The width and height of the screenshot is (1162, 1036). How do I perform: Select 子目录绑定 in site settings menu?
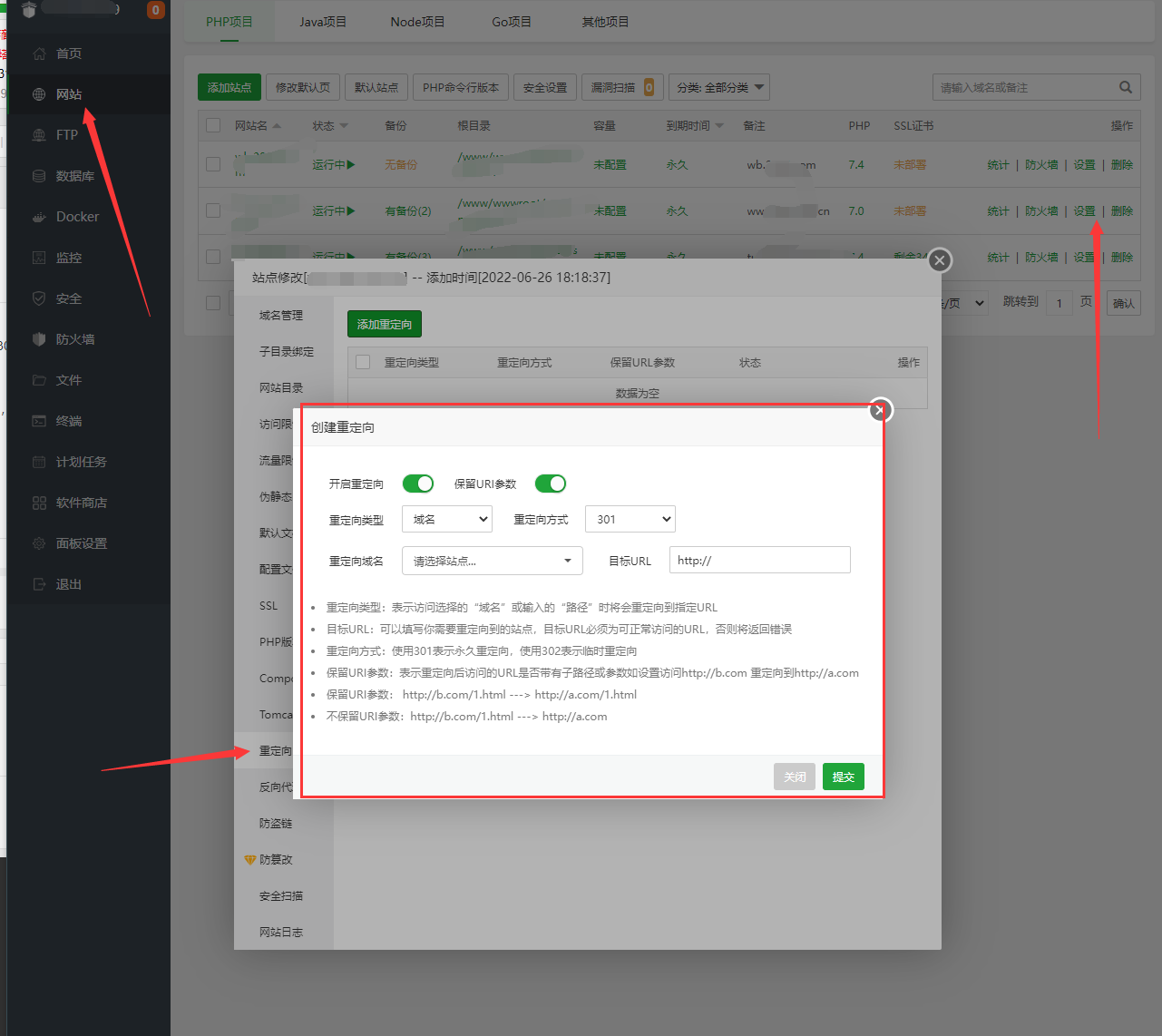(287, 351)
